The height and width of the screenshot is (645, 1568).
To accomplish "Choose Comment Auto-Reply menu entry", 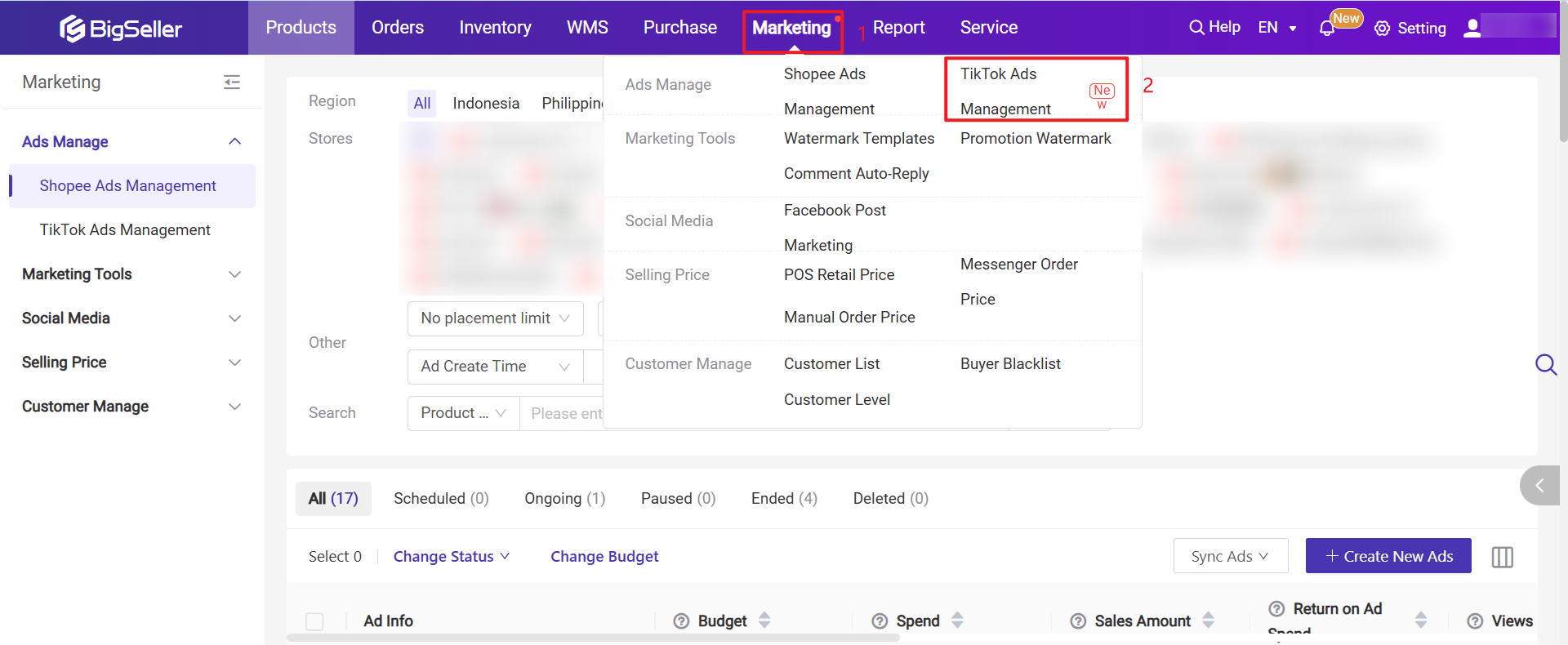I will coord(857,174).
